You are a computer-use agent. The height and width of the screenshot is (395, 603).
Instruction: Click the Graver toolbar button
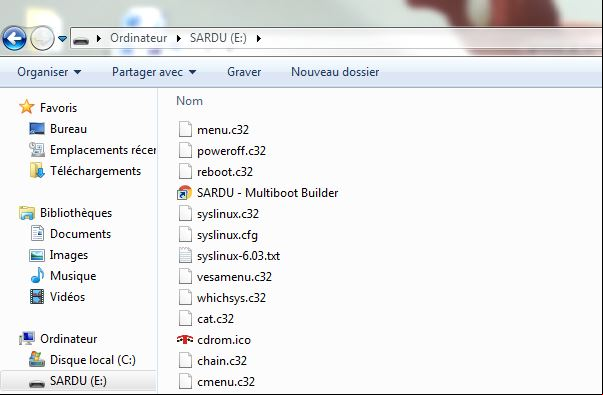point(244,72)
